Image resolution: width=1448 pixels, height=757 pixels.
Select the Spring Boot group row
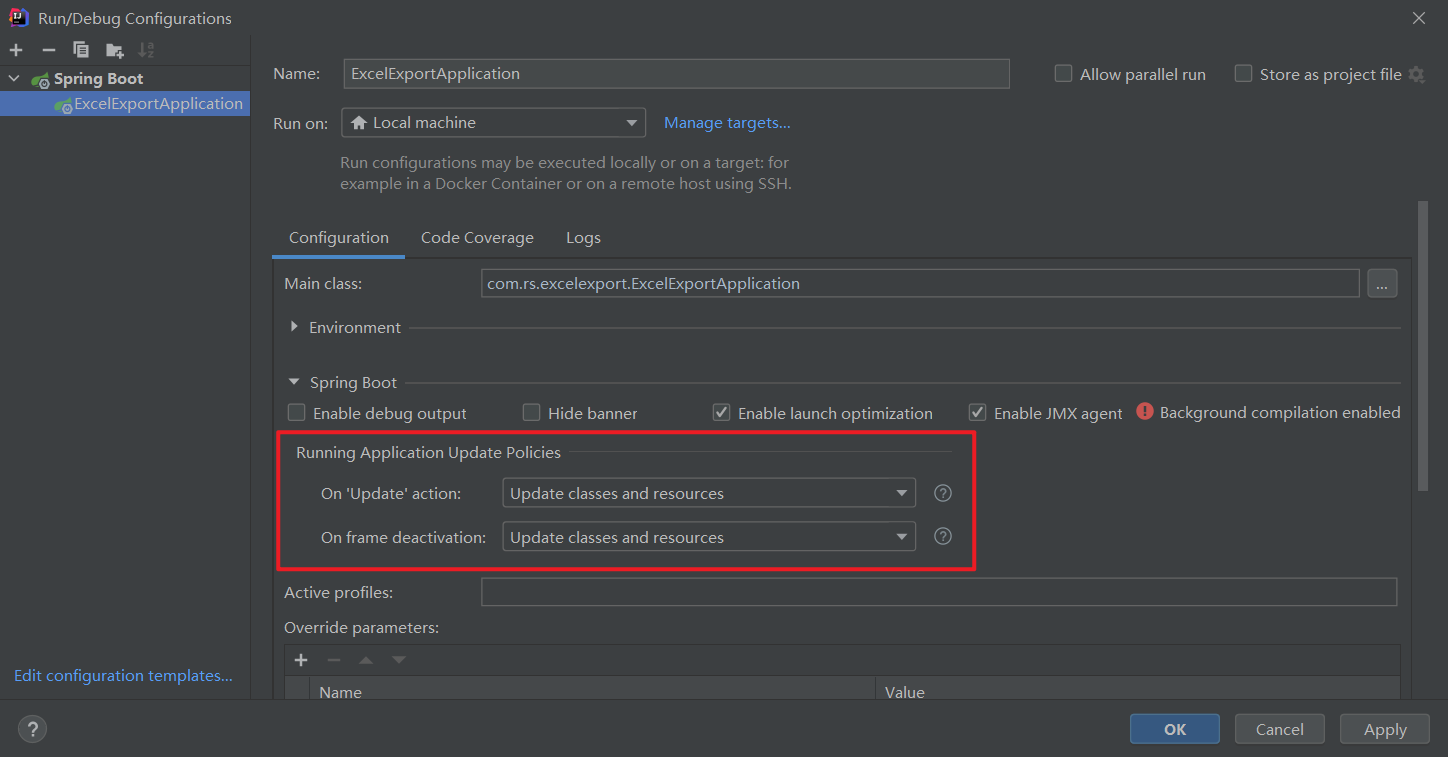tap(125, 79)
